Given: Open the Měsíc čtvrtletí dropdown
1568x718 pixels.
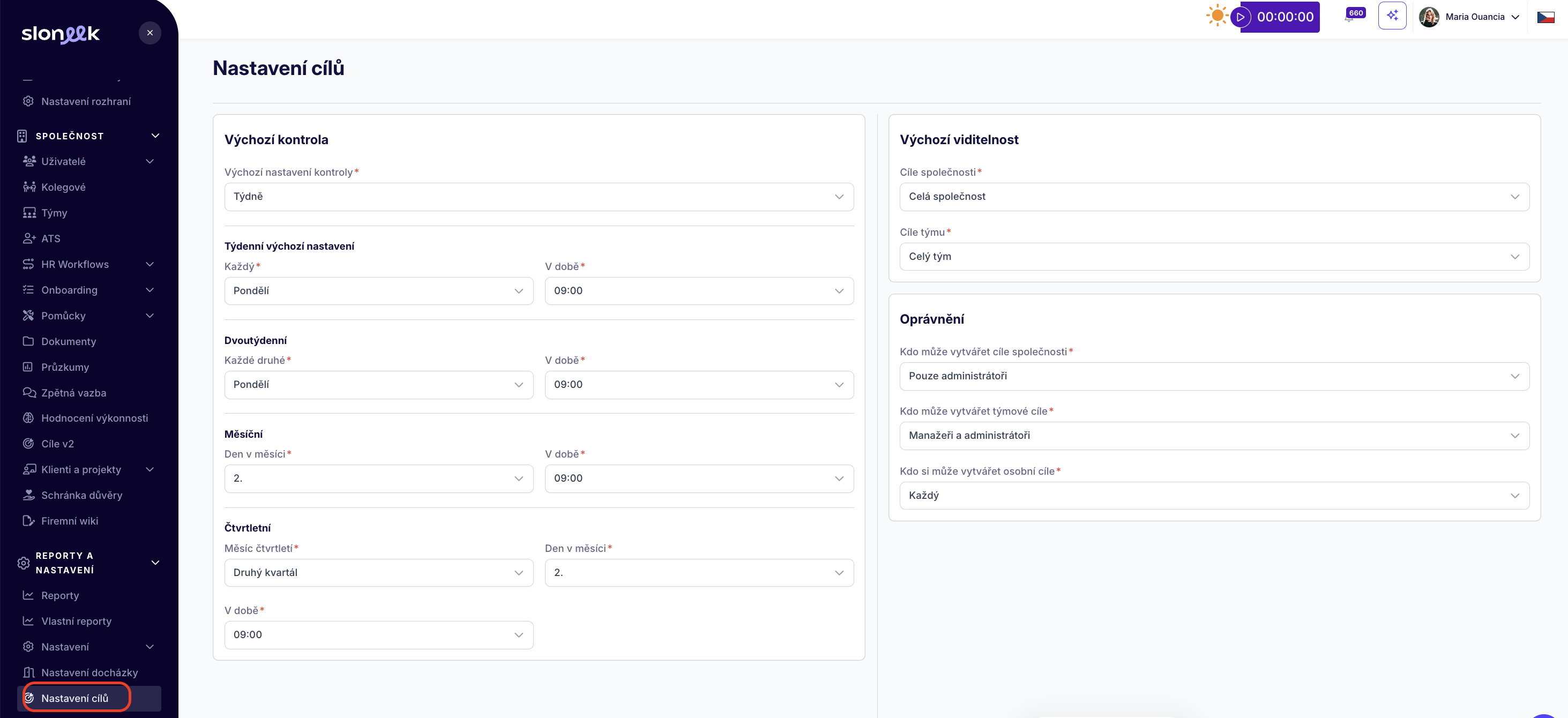Looking at the screenshot, I should (x=379, y=573).
